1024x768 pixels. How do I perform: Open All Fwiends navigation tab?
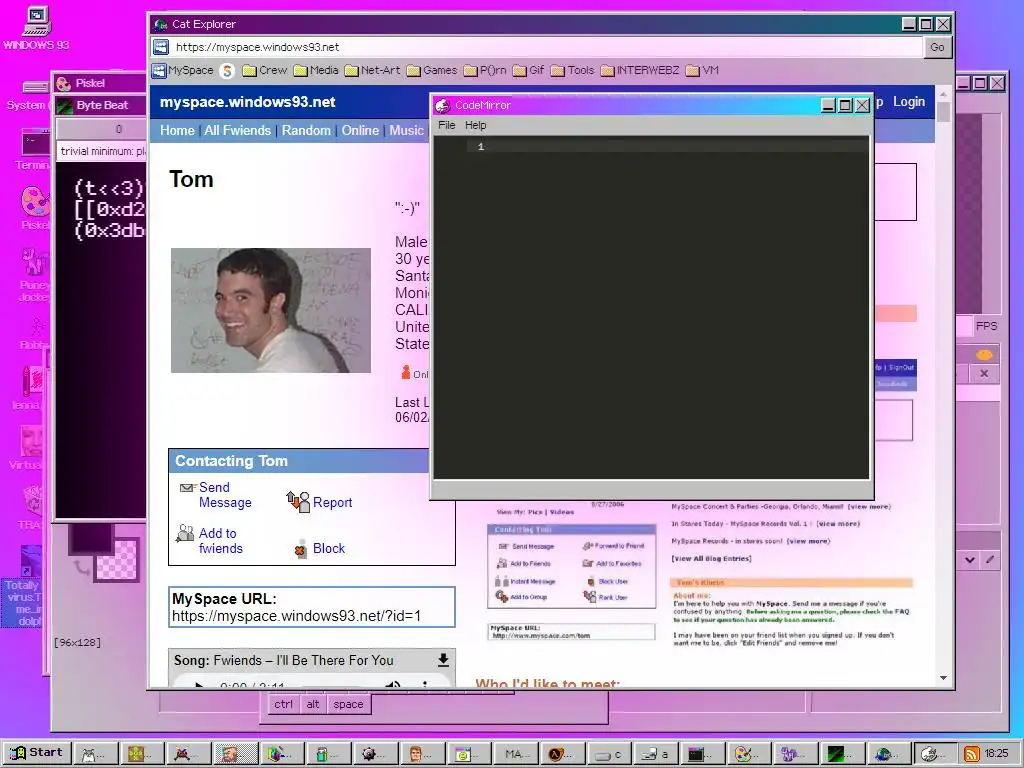[237, 130]
